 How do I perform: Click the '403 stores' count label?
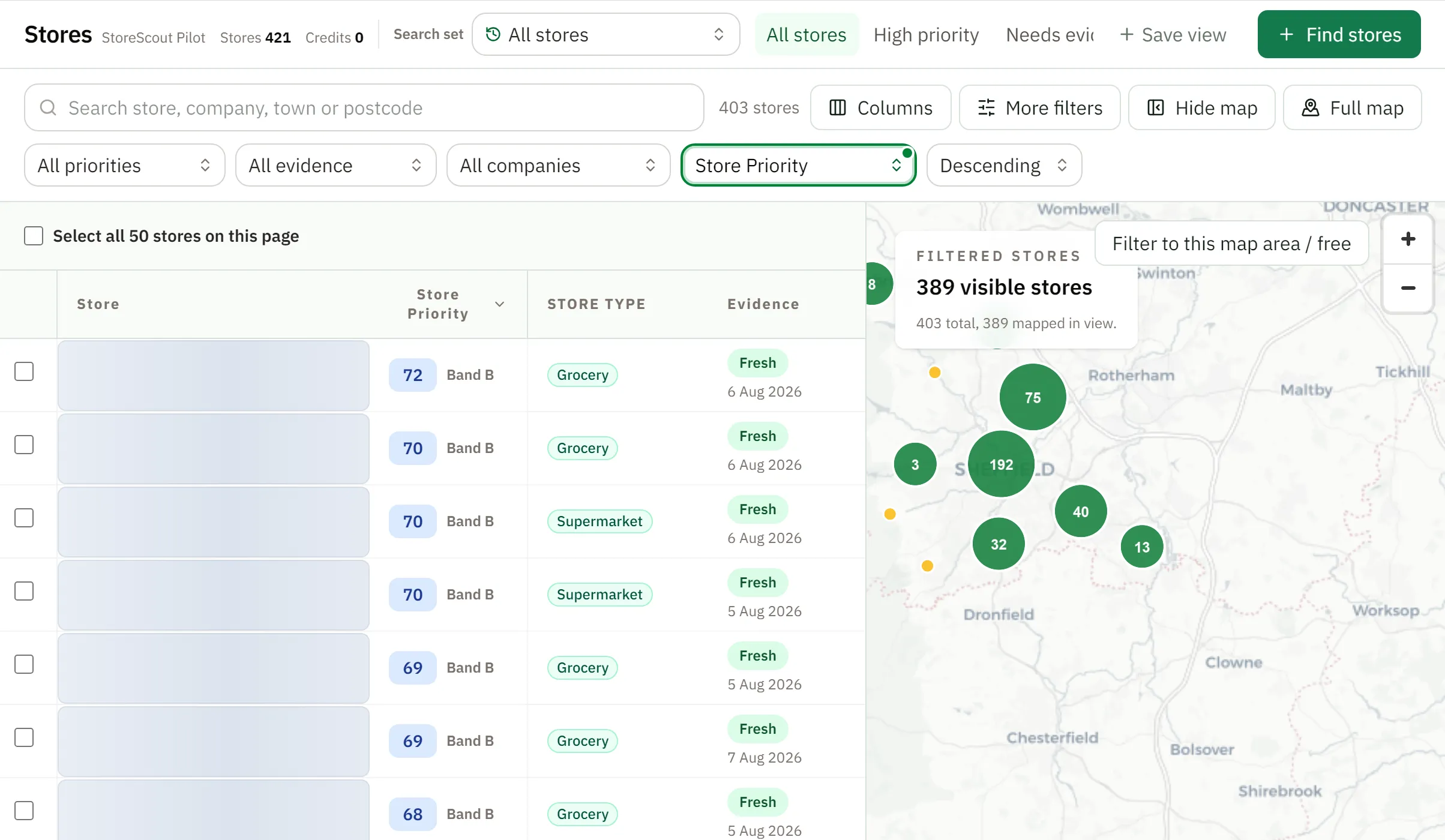(x=759, y=107)
